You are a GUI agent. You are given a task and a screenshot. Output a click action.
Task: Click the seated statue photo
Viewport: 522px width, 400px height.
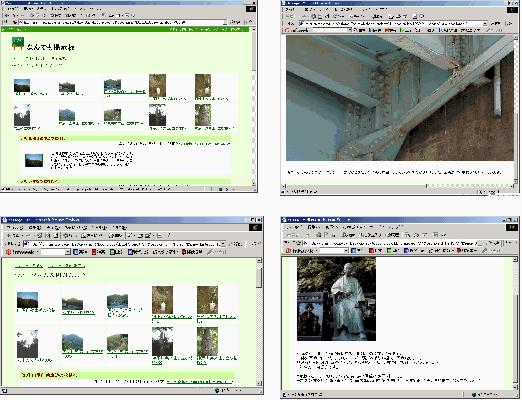pyautogui.click(x=336, y=299)
